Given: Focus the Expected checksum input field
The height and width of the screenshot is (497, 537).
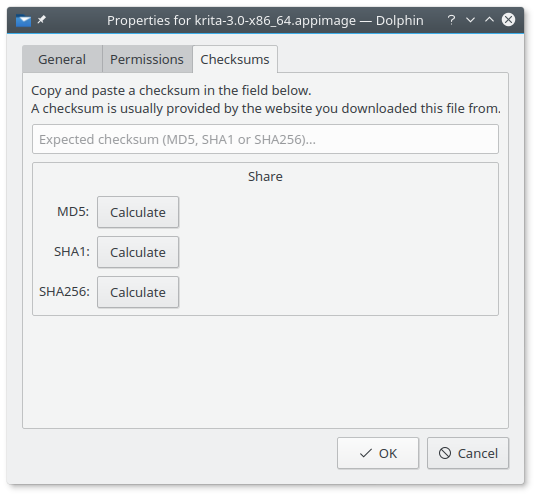Looking at the screenshot, I should (x=265, y=139).
